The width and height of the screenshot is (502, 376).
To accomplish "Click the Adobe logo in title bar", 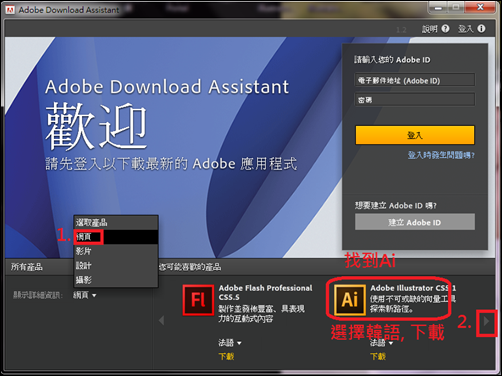I will tap(10, 10).
